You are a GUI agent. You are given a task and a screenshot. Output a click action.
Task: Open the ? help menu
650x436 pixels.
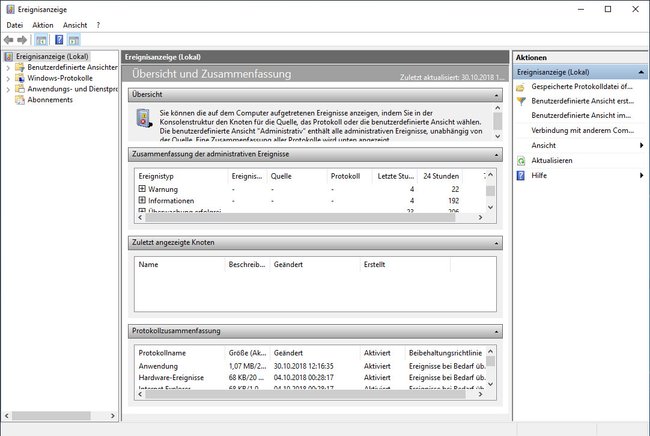[x=98, y=25]
